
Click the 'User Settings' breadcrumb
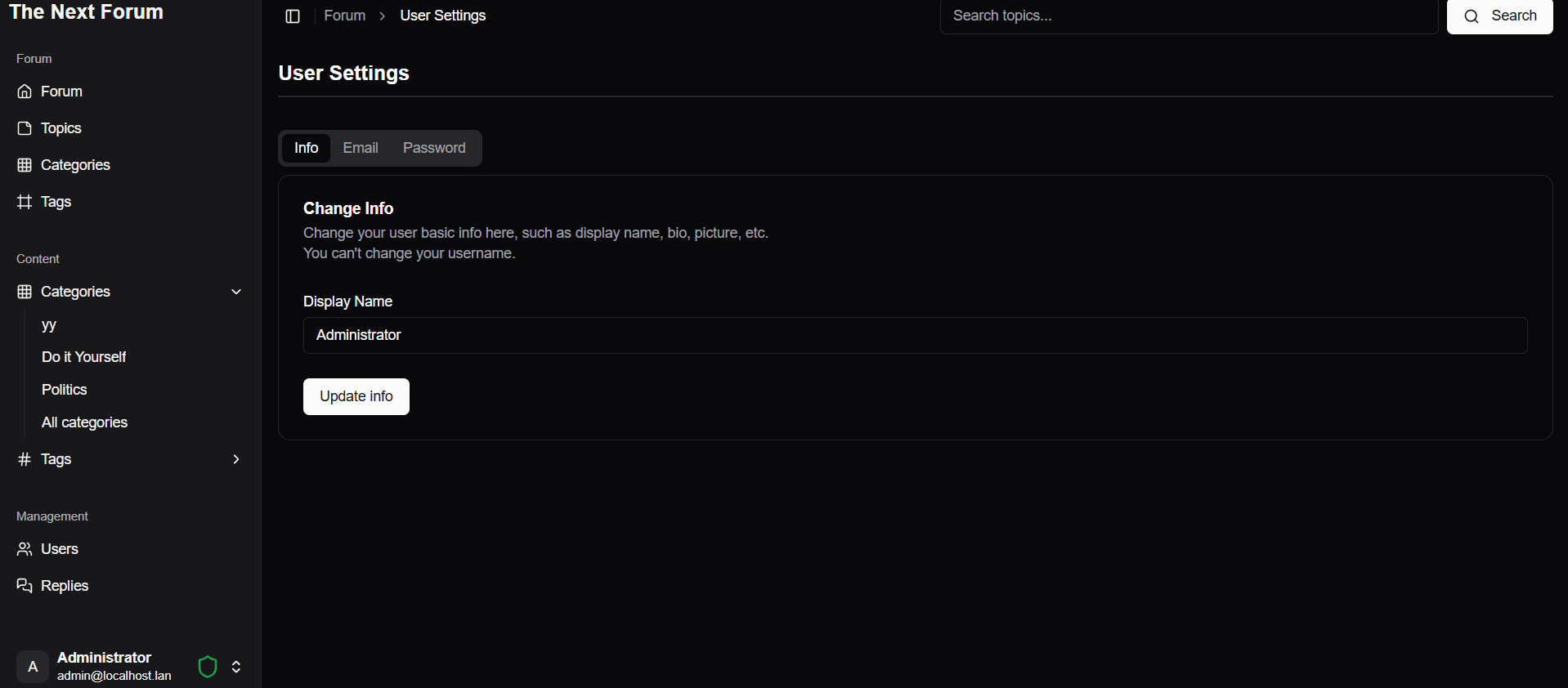pos(443,16)
